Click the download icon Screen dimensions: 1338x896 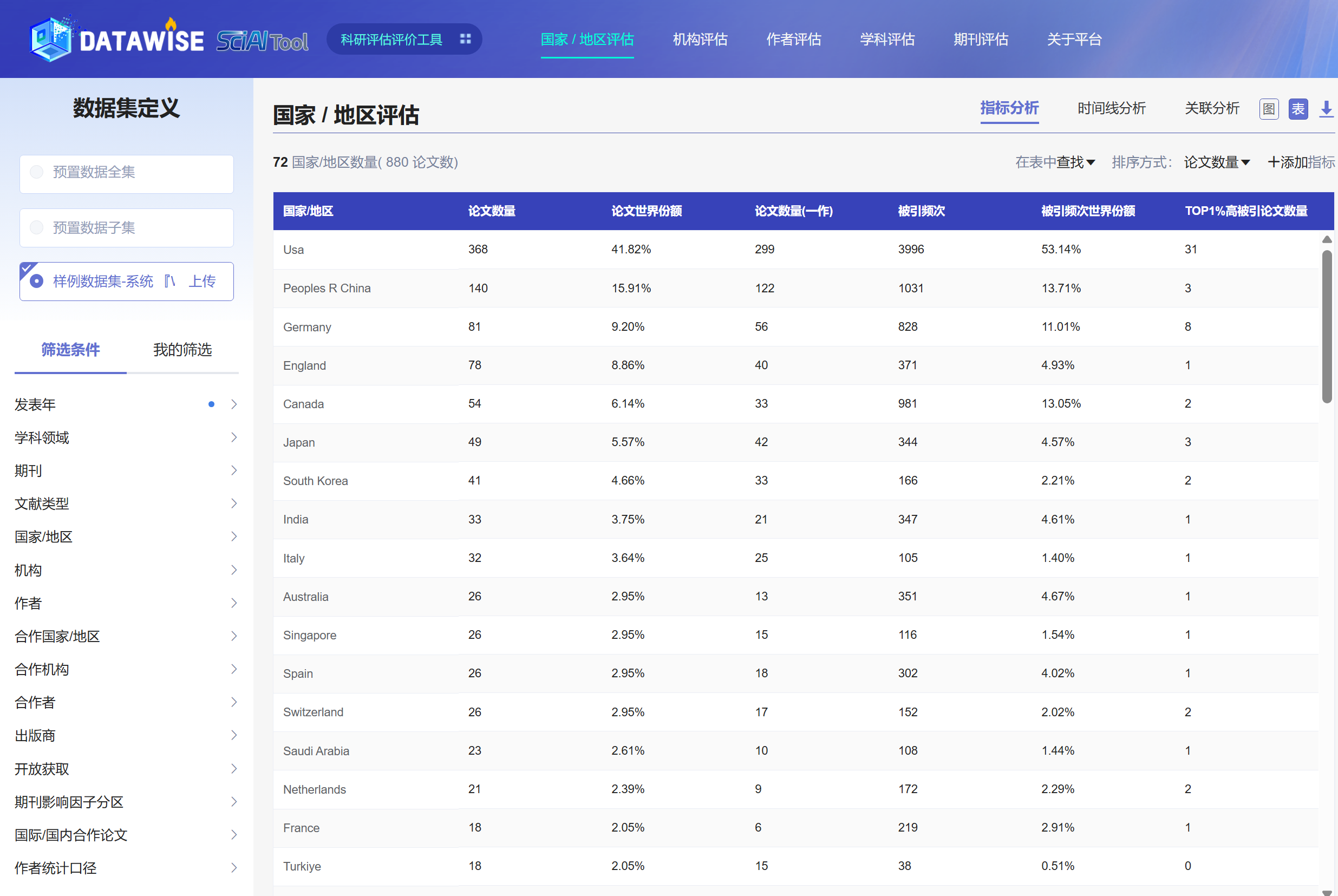[1326, 109]
